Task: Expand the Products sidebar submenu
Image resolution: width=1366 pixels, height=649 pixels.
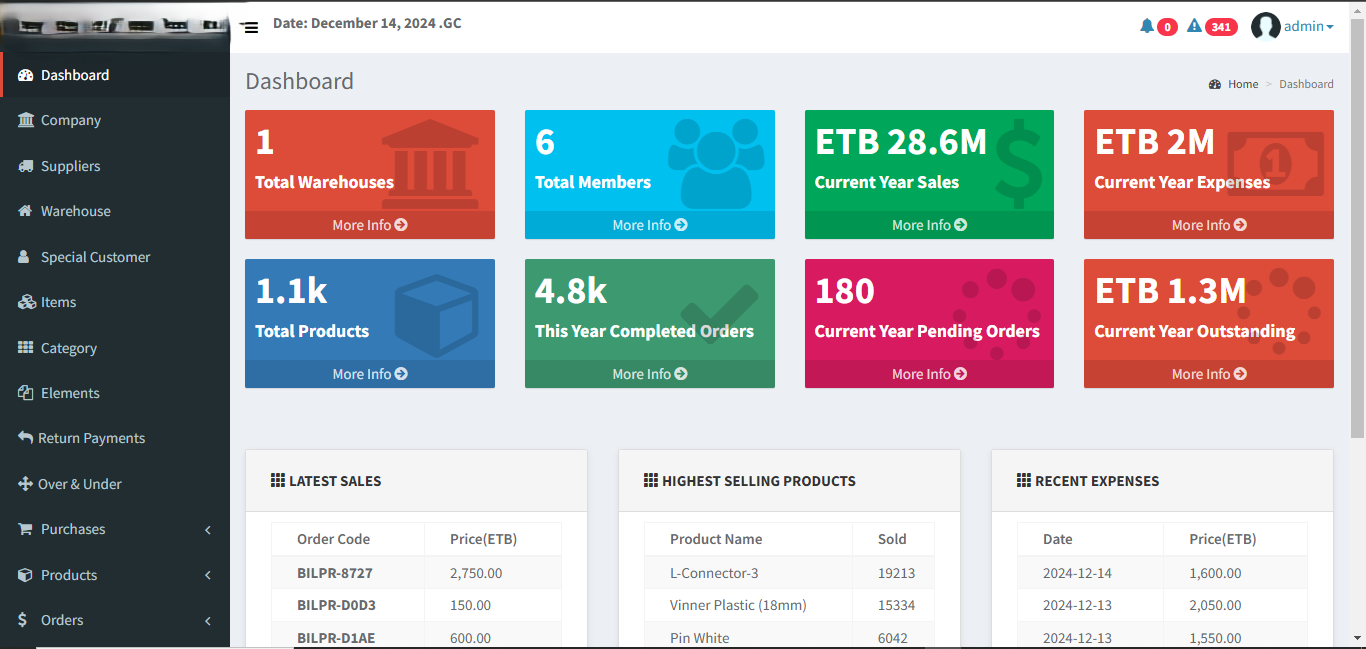Action: (x=208, y=575)
